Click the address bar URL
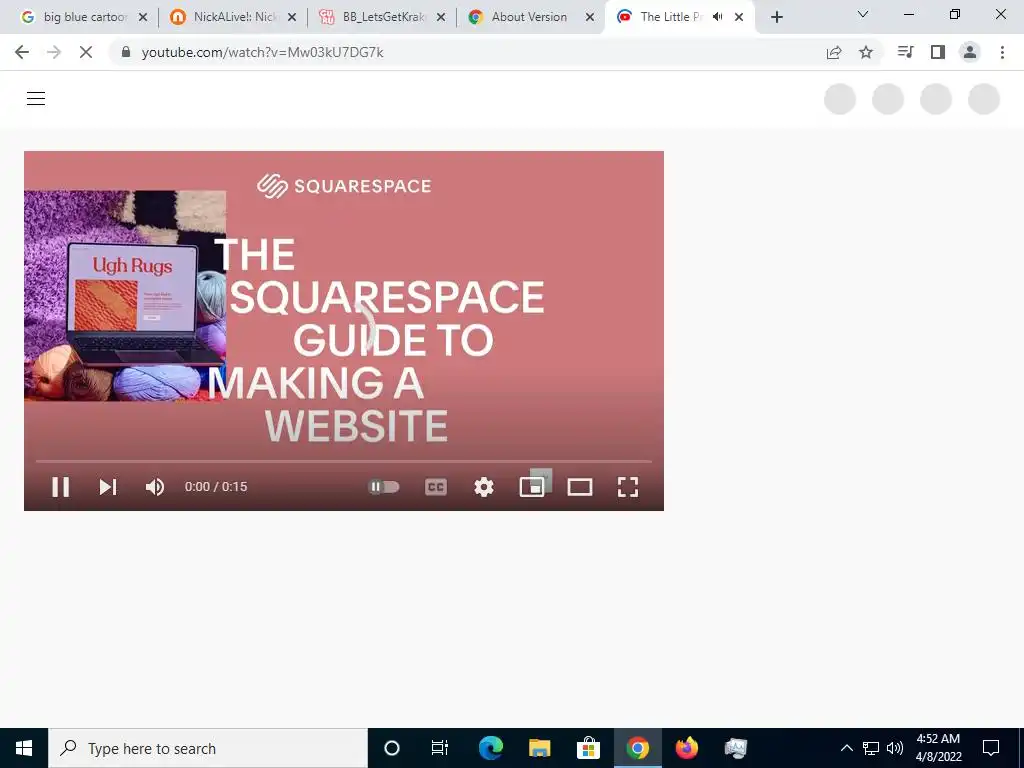Image resolution: width=1024 pixels, height=768 pixels. tap(263, 52)
